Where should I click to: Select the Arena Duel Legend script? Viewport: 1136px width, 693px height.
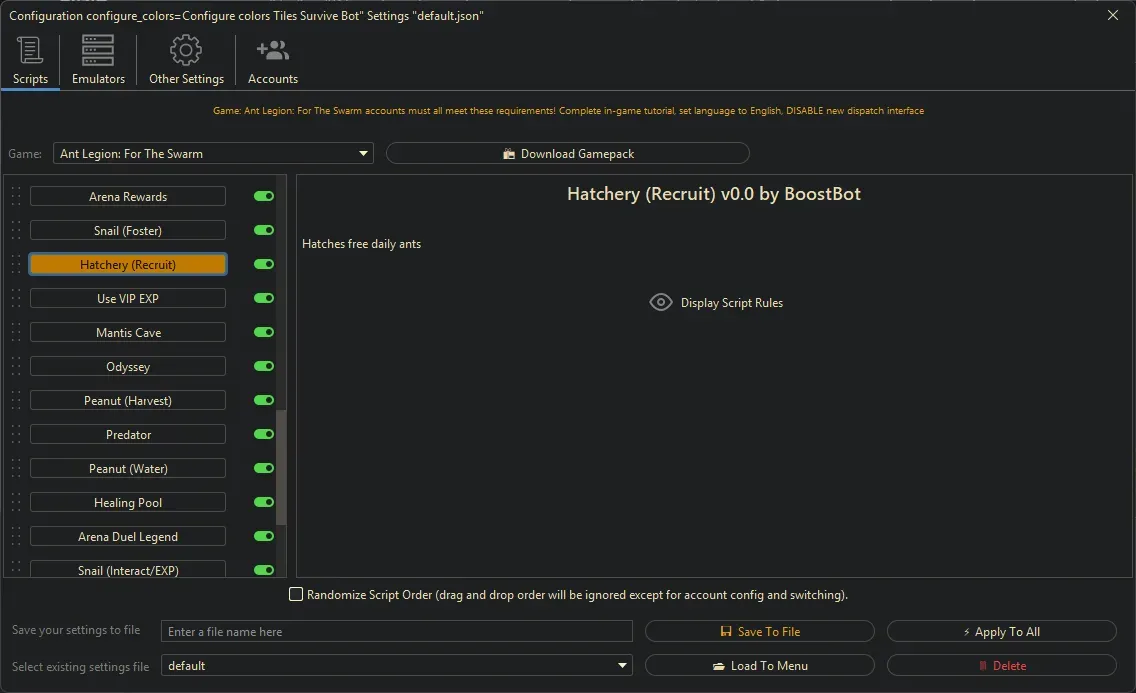(x=128, y=537)
